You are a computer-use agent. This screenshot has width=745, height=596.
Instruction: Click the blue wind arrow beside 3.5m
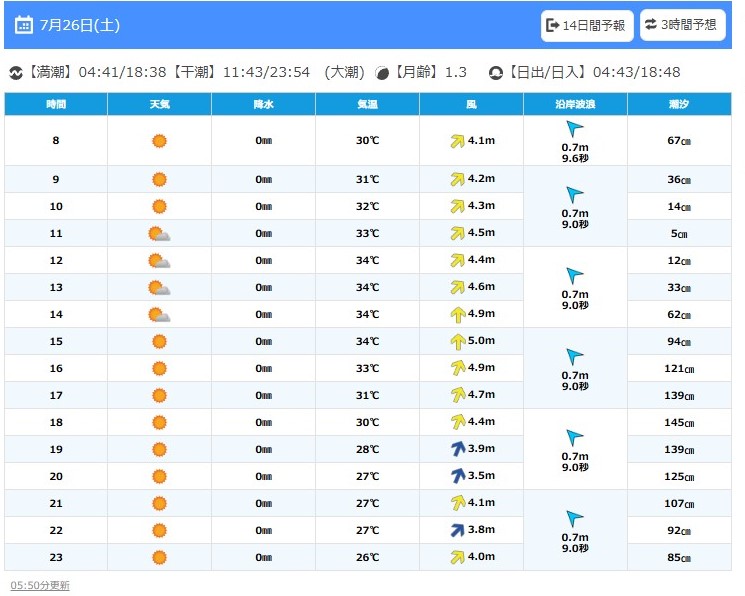(458, 476)
